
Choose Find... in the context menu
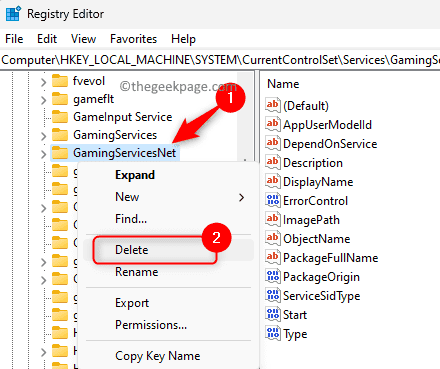(x=131, y=219)
